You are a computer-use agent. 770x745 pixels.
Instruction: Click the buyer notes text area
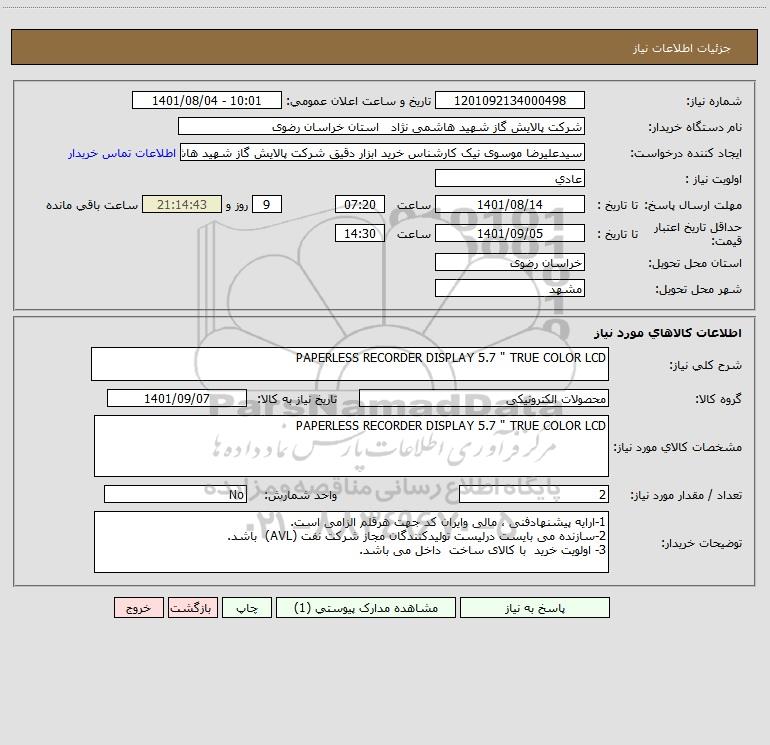pyautogui.click(x=351, y=542)
